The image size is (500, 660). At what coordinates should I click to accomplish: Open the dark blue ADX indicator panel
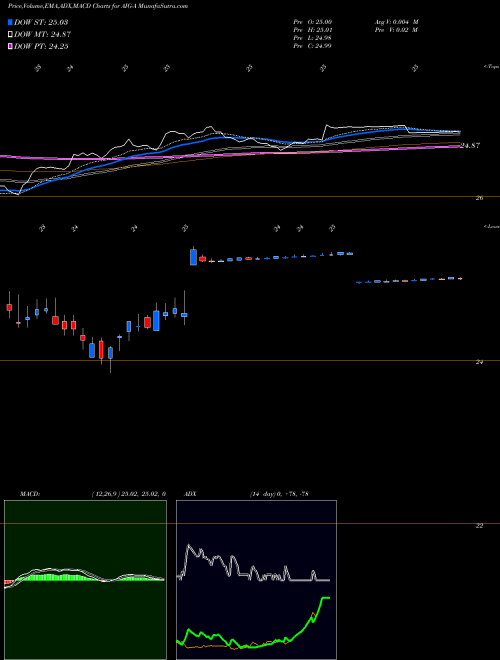click(256, 580)
